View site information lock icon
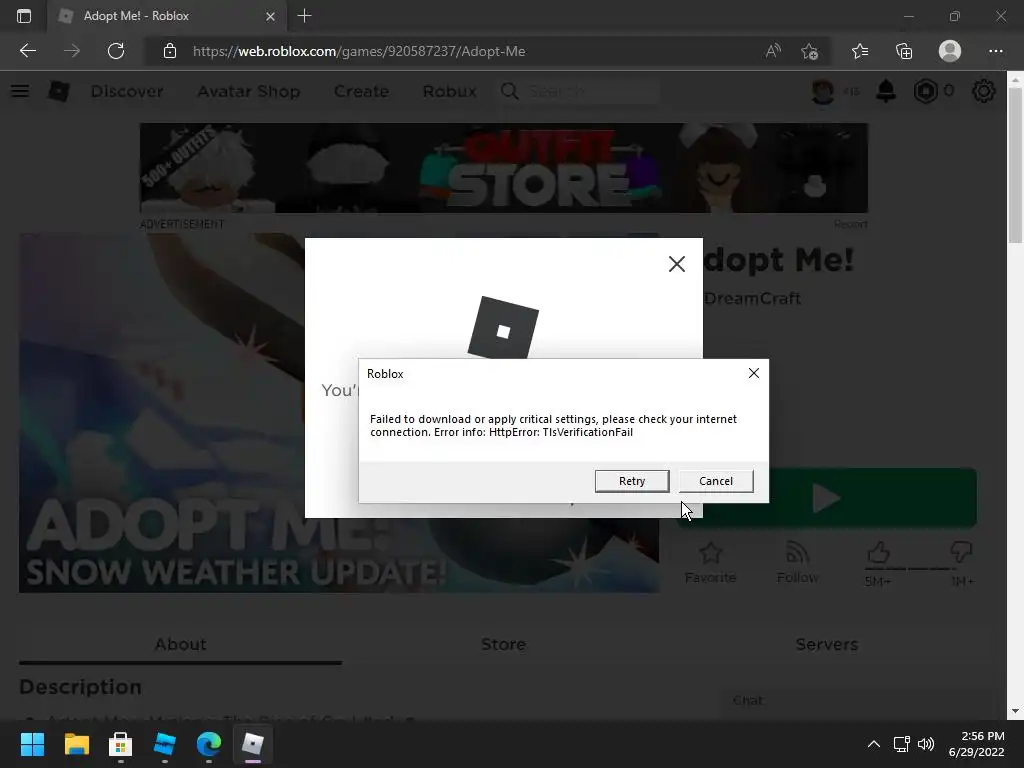Viewport: 1024px width, 768px height. click(x=170, y=51)
